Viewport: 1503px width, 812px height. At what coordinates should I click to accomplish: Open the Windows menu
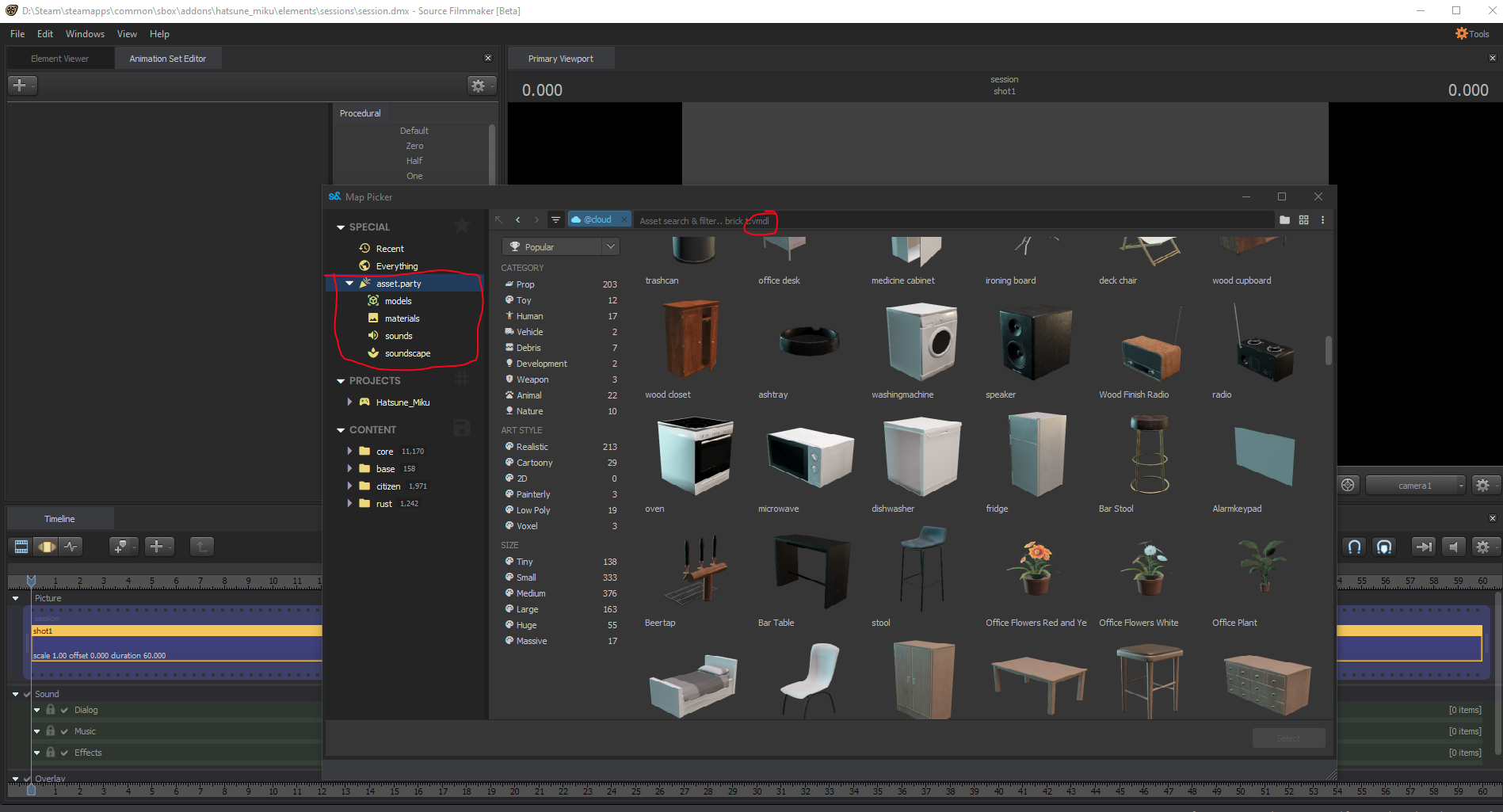[85, 33]
